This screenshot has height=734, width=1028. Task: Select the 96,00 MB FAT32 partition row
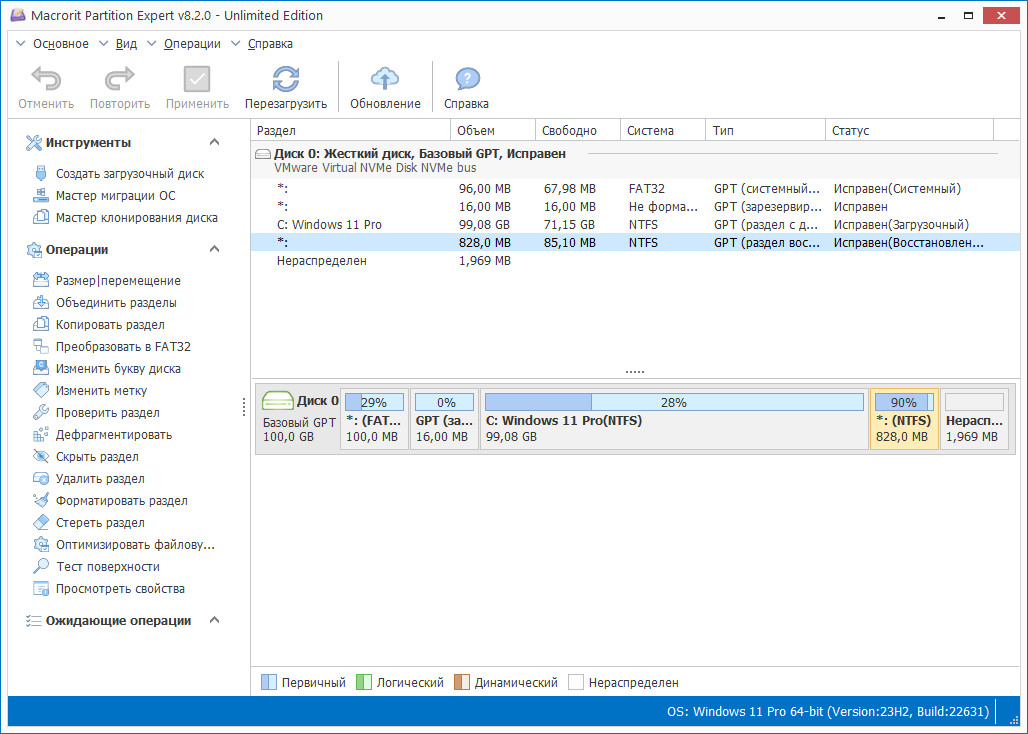click(x=636, y=189)
